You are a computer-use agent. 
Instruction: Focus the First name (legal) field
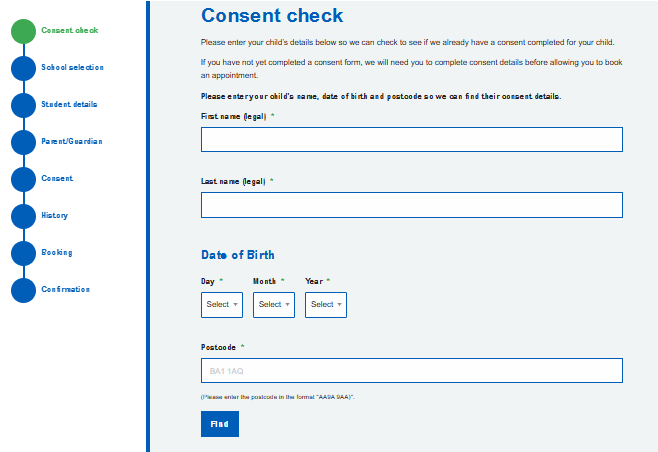coord(411,140)
